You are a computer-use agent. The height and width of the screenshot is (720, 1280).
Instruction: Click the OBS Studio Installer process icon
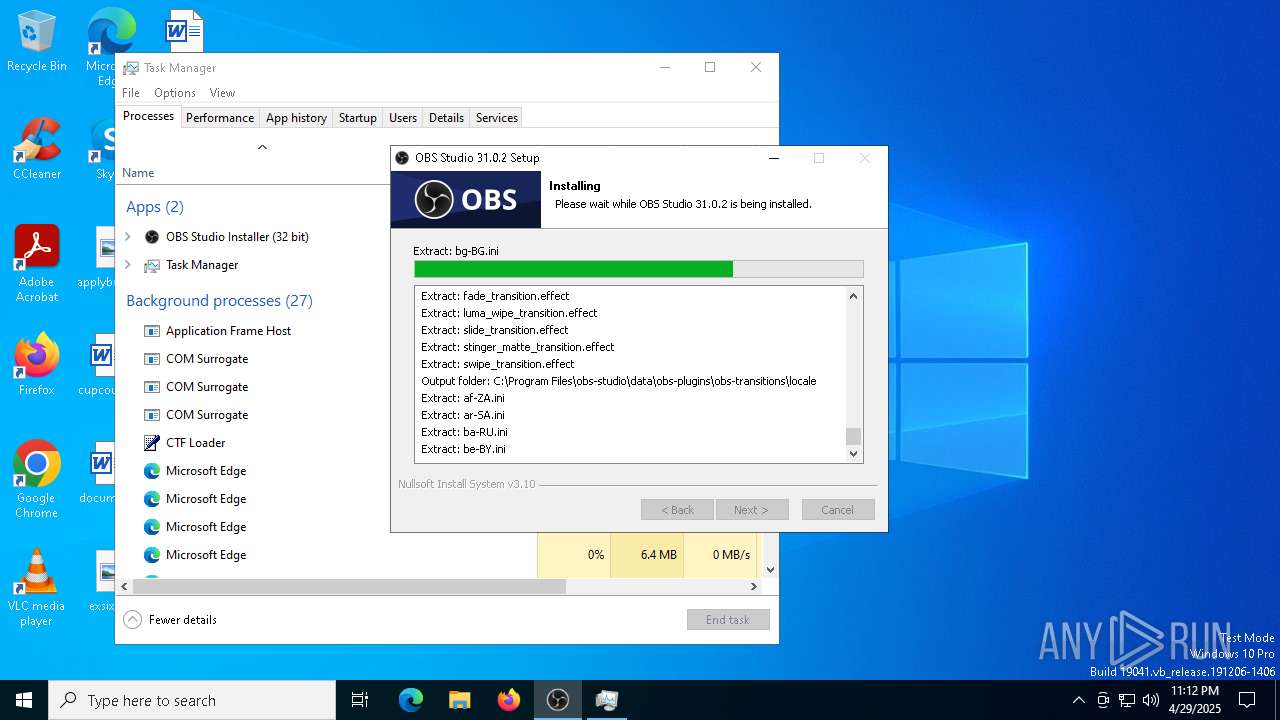click(x=152, y=237)
